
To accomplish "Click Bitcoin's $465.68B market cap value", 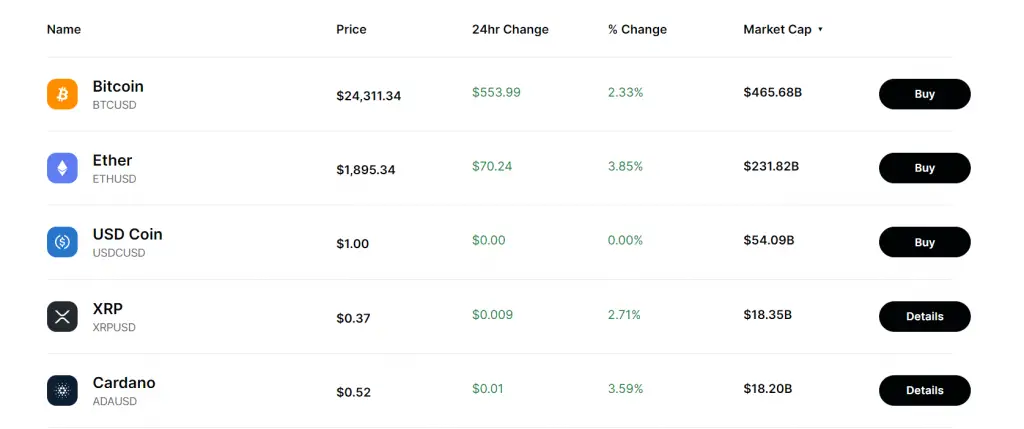I will point(773,92).
